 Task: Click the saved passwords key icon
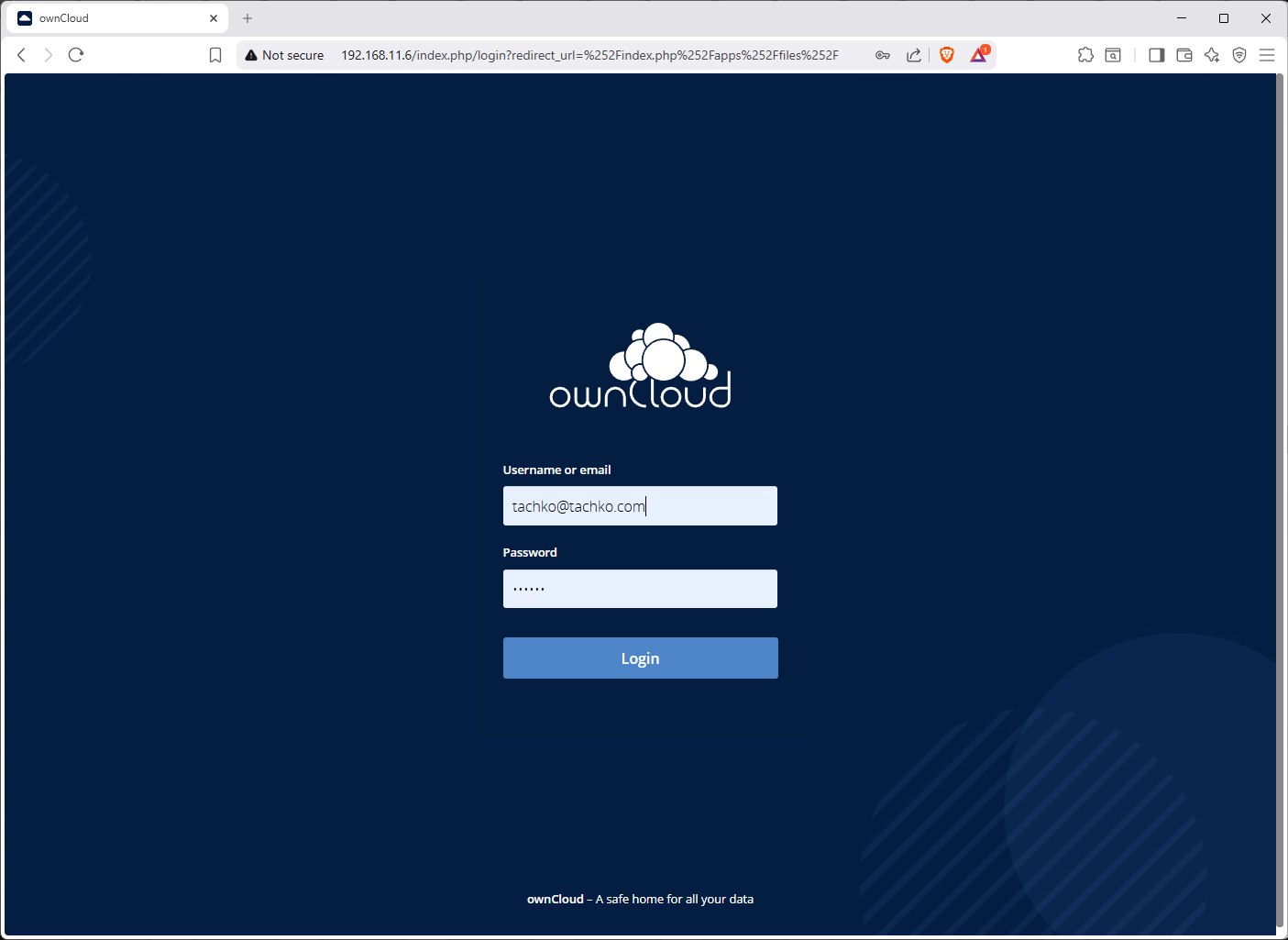tap(883, 55)
